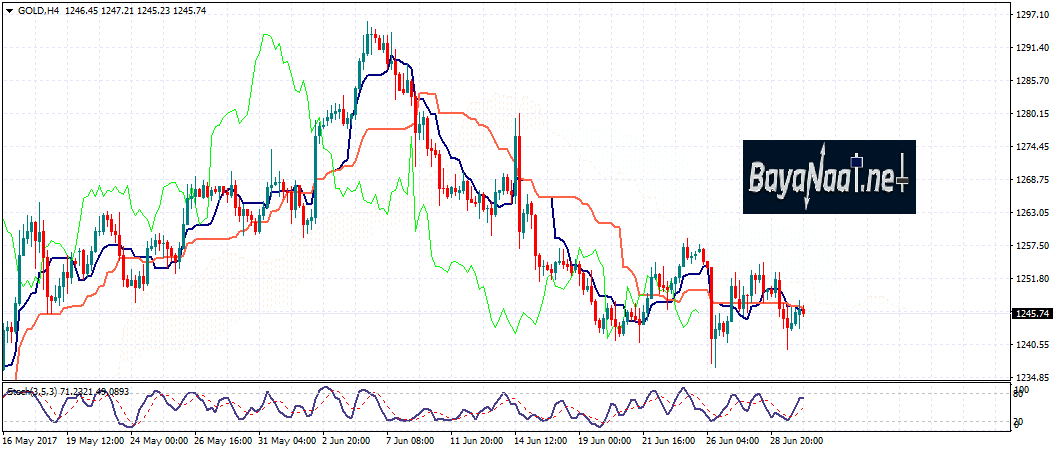
Task: Select the 28 Jun 20:00 time marker
Action: (797, 439)
